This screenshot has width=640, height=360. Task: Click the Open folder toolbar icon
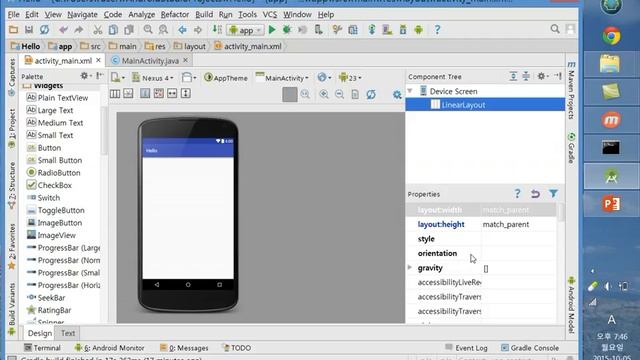[x=13, y=30]
